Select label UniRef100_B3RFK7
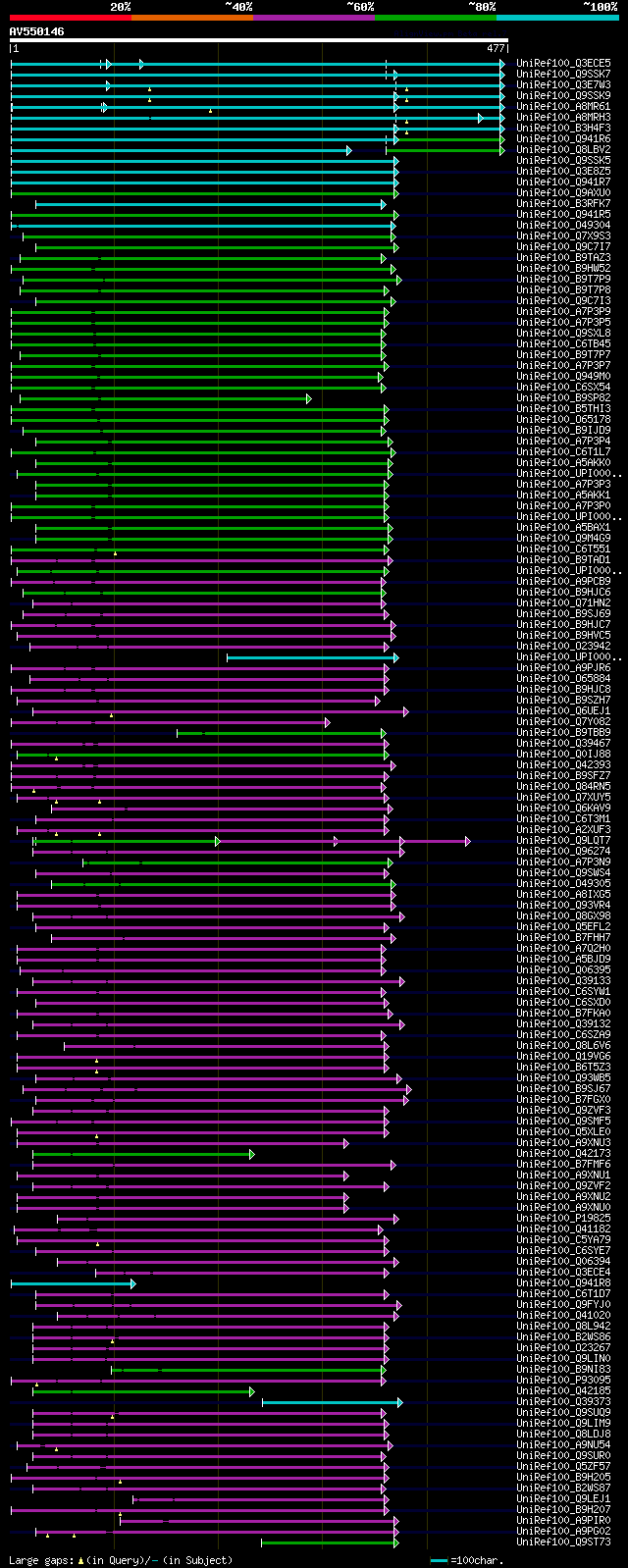This screenshot has height=1568, width=628. pyautogui.click(x=563, y=203)
